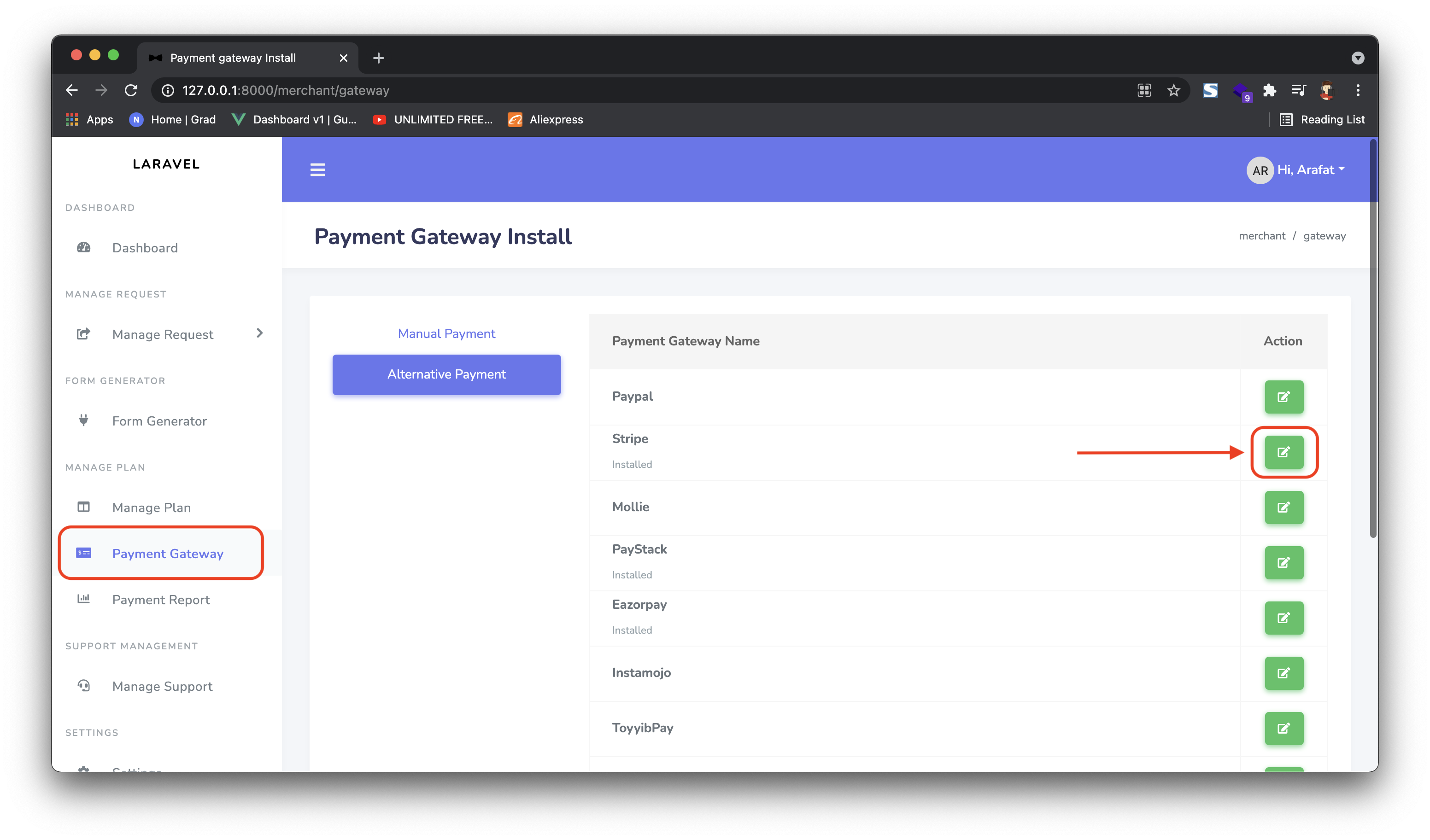
Task: Toggle the sidebar hamburger menu
Action: (317, 169)
